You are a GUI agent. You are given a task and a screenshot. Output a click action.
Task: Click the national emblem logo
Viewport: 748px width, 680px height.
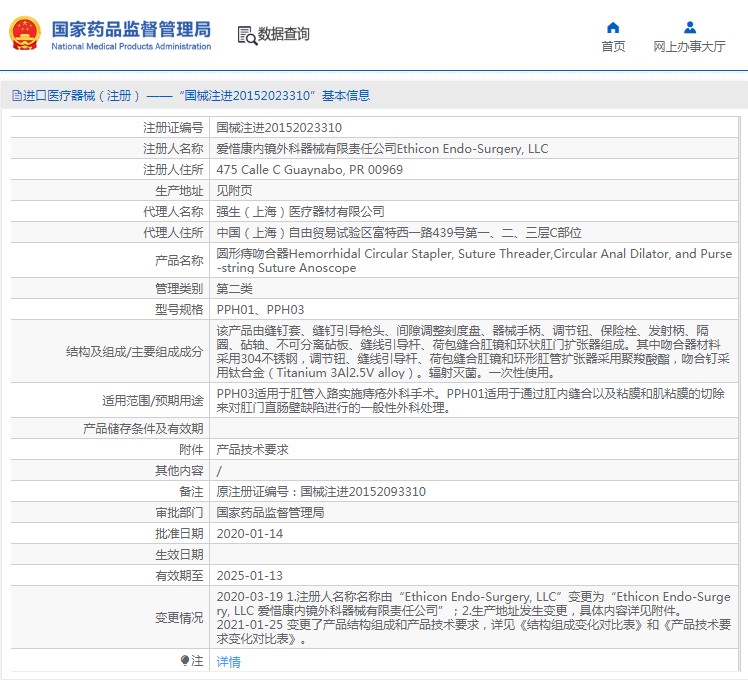[x=24, y=34]
